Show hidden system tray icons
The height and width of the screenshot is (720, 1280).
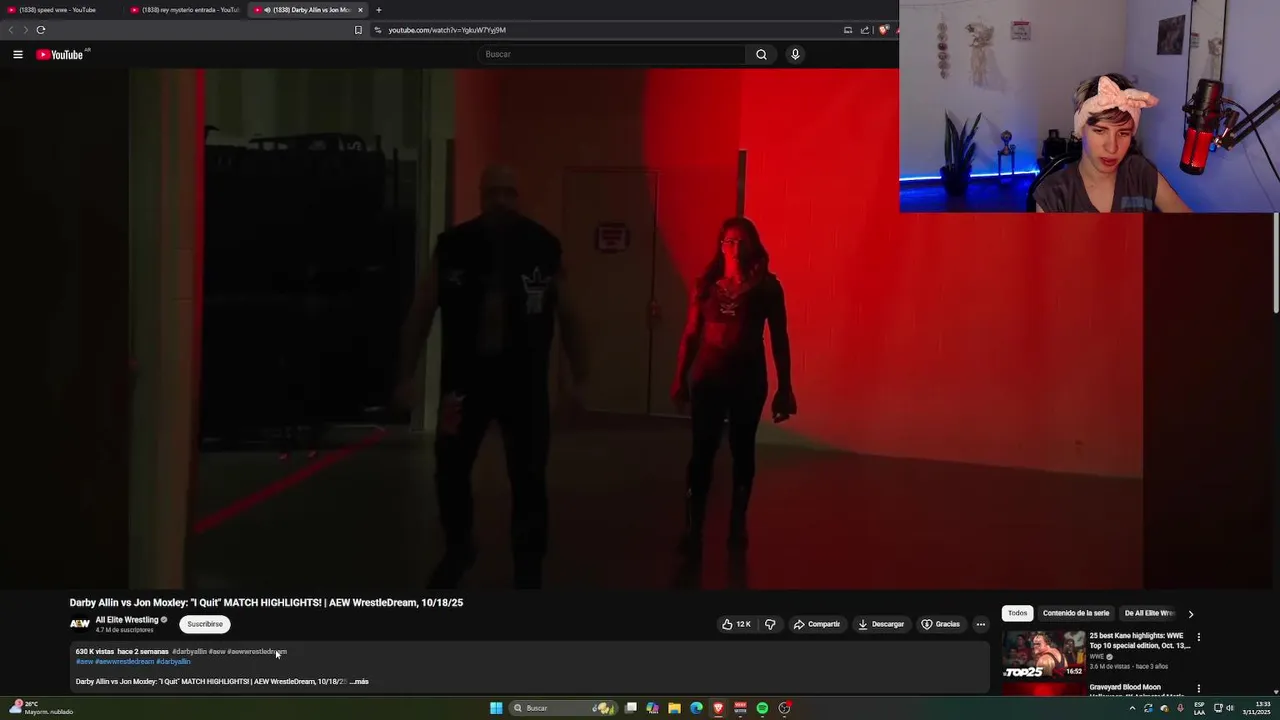[1133, 708]
